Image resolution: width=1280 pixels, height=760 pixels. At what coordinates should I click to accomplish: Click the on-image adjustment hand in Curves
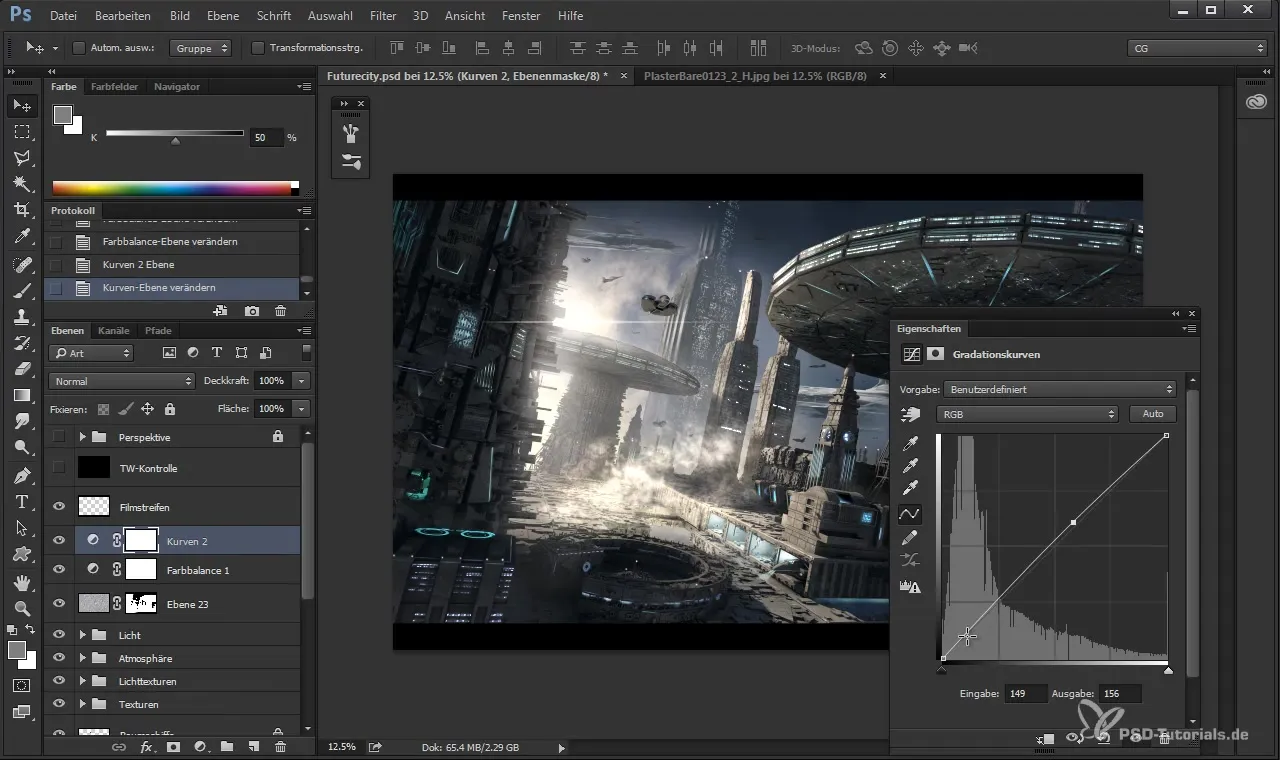pyautogui.click(x=910, y=414)
